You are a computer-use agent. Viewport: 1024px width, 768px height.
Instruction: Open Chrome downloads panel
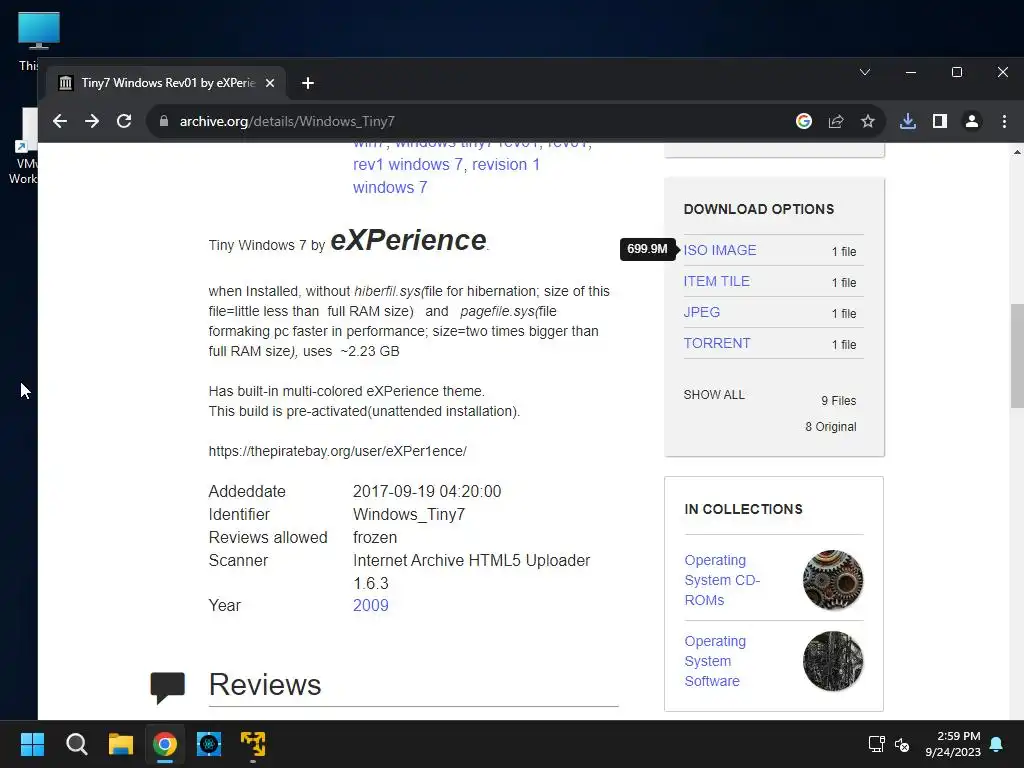pyautogui.click(x=908, y=121)
